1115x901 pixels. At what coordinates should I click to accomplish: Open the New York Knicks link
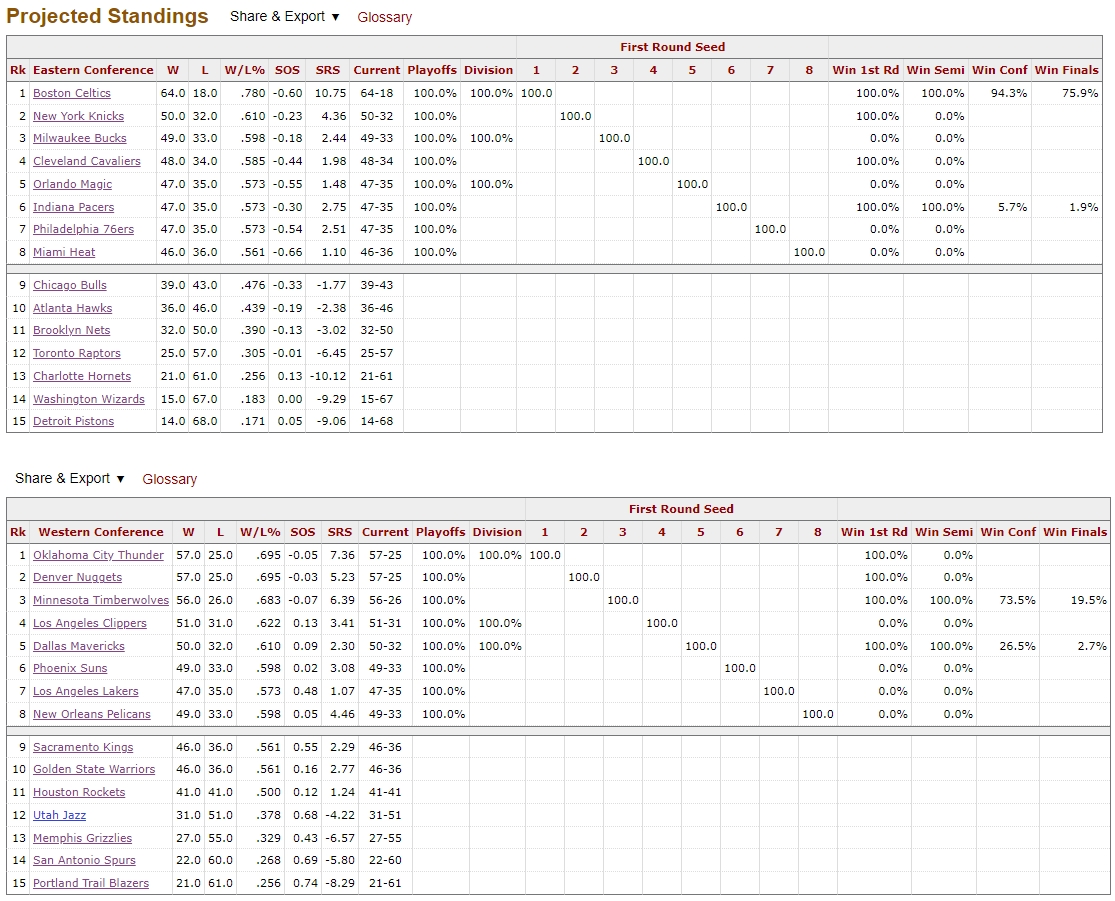[78, 116]
